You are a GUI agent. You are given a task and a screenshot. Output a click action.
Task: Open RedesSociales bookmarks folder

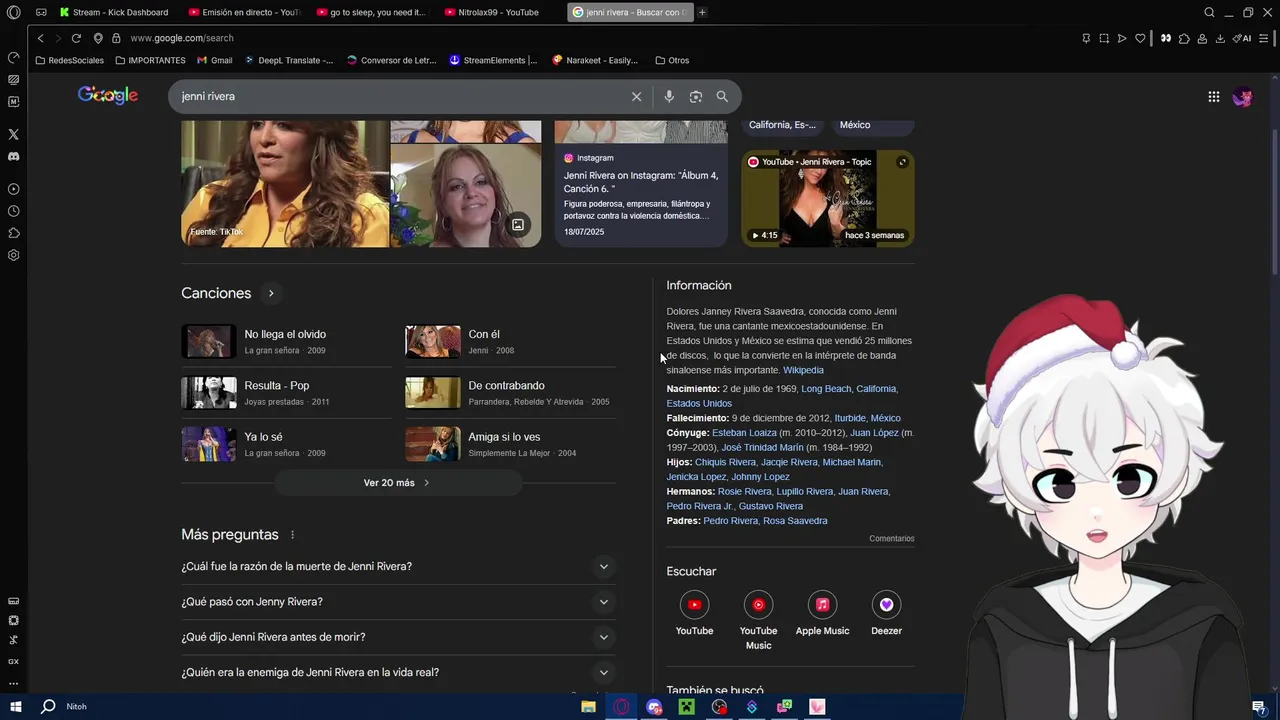69,60
